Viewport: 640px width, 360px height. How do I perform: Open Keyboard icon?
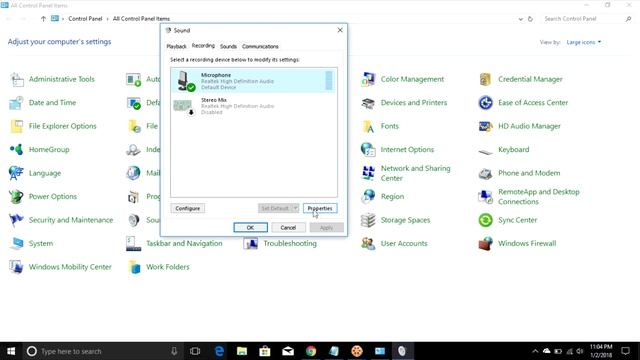pos(485,151)
